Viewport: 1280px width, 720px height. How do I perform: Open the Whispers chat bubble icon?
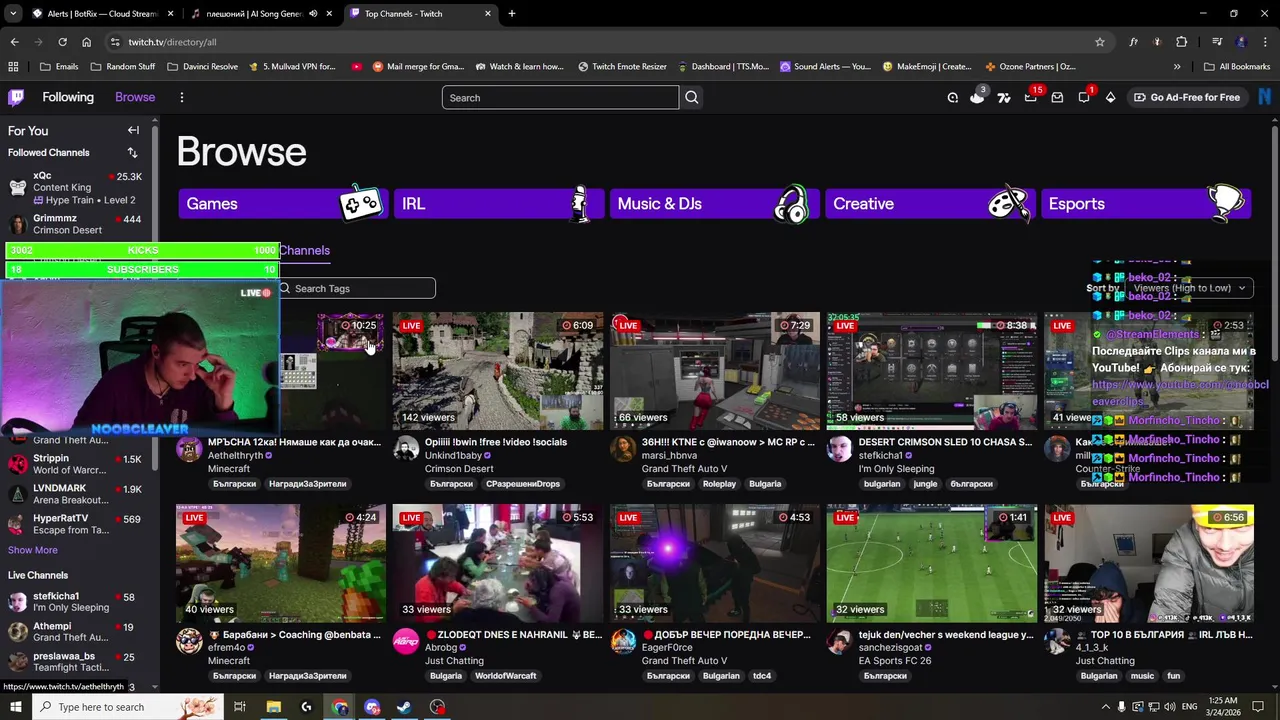[1084, 97]
